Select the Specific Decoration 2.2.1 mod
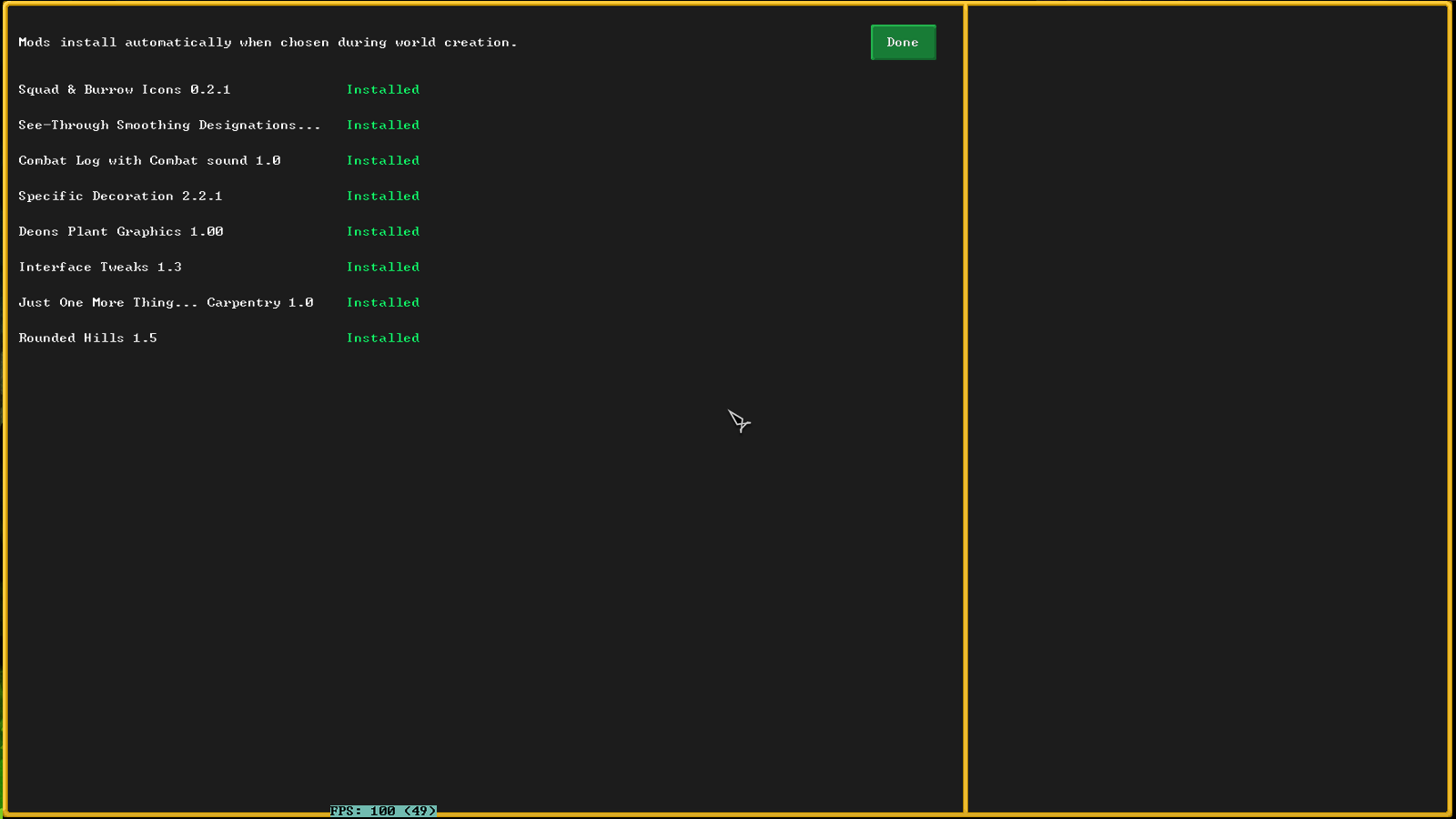 tap(120, 196)
